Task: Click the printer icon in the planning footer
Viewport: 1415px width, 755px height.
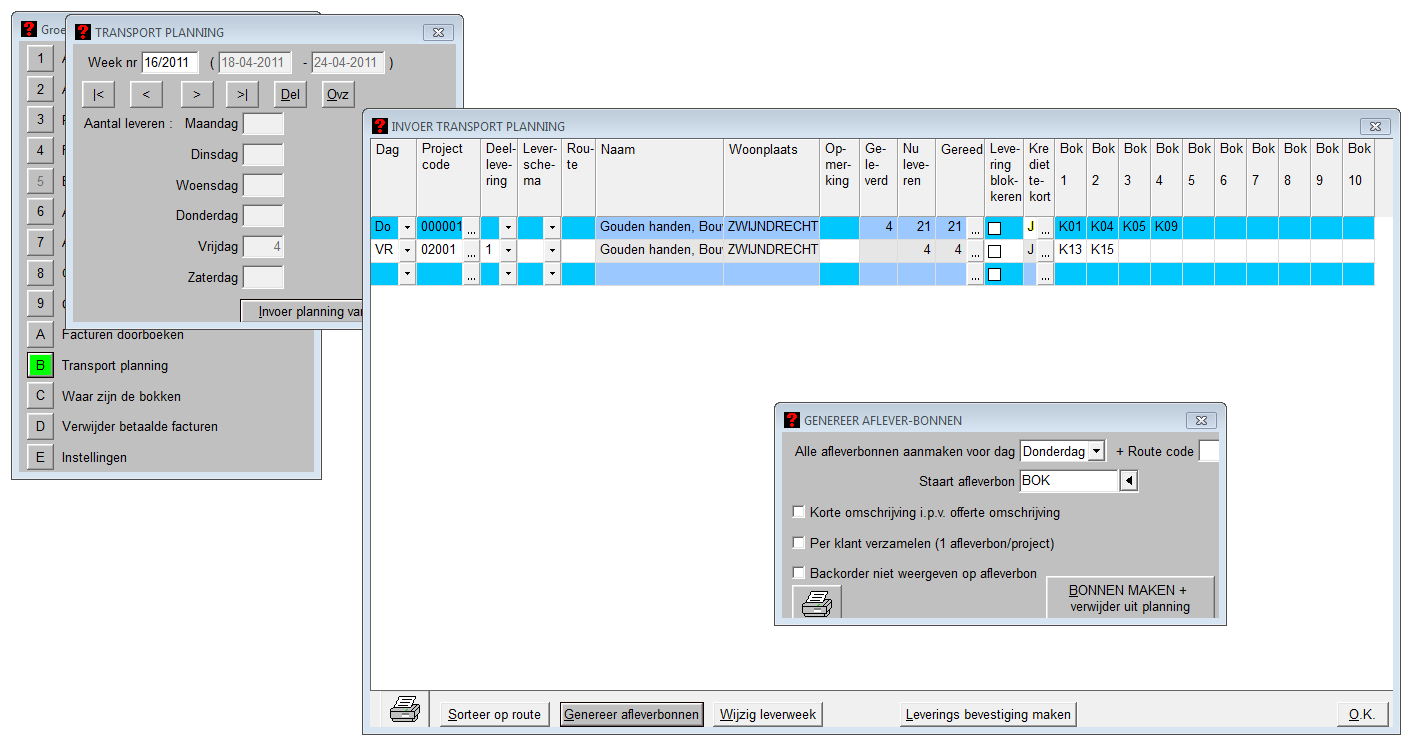Action: [x=404, y=712]
